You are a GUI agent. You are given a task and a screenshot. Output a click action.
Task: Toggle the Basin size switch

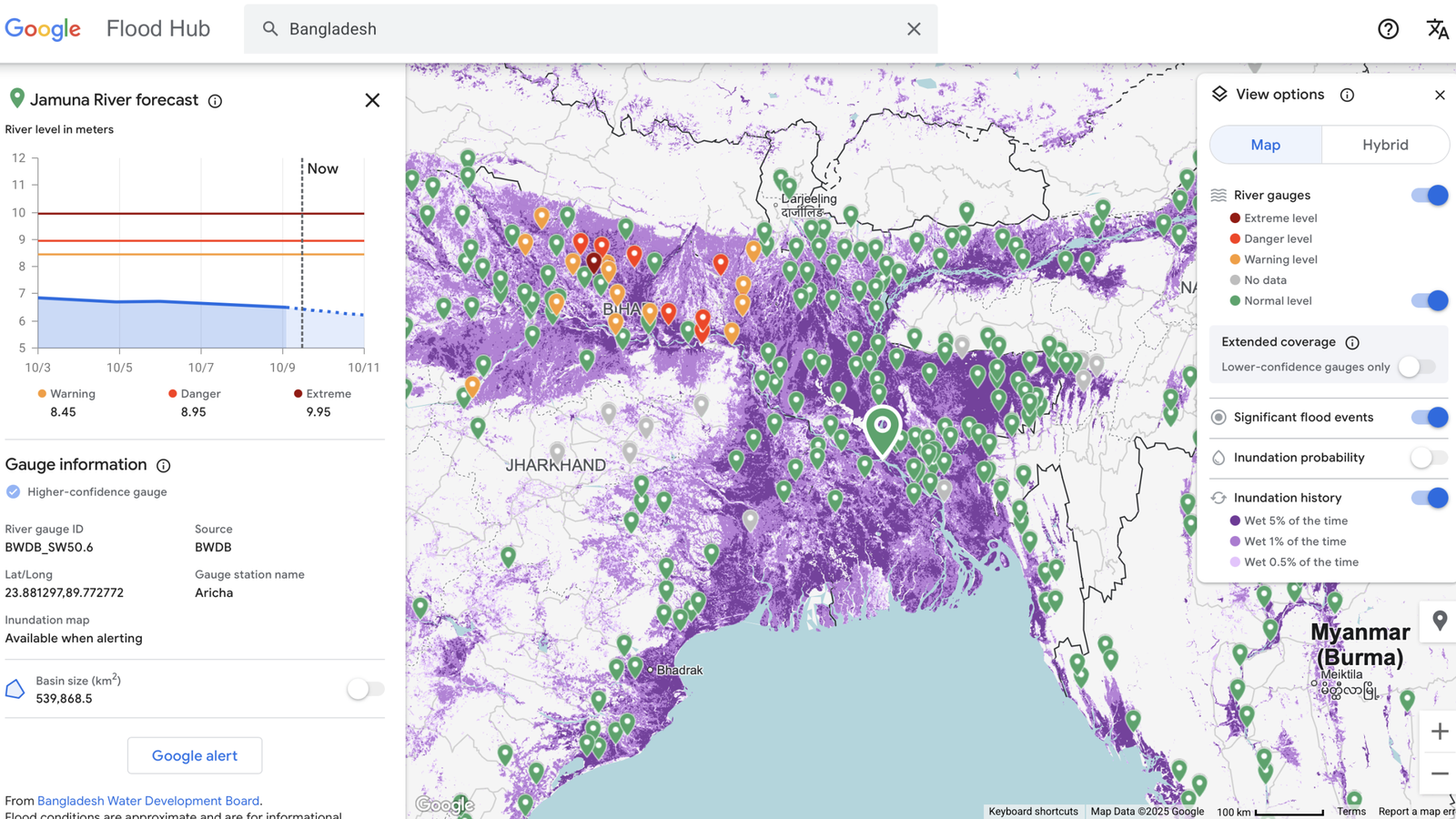pyautogui.click(x=365, y=689)
